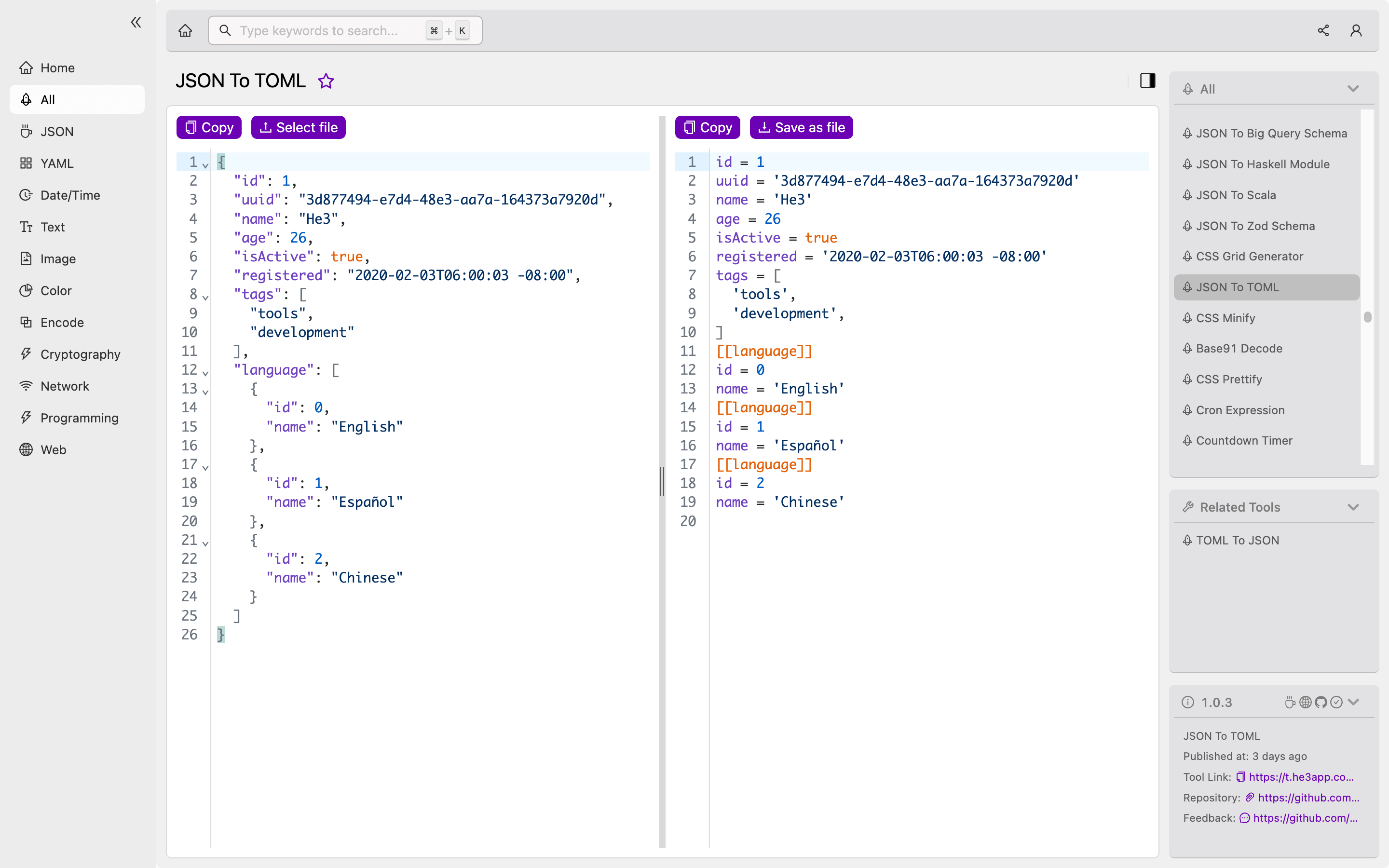The width and height of the screenshot is (1389, 868).
Task: Open JSON To Scala tool
Action: tap(1266, 195)
